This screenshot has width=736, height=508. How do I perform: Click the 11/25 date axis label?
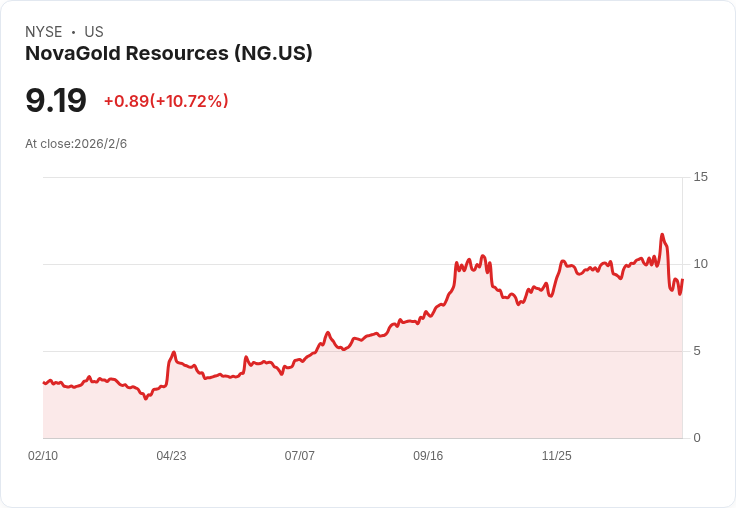[x=557, y=456]
